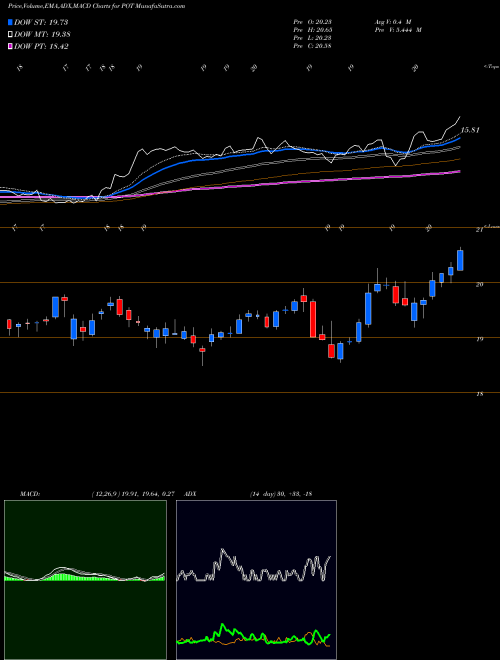
Task: Click the 'MACD:' panel heading
Action: point(29,494)
